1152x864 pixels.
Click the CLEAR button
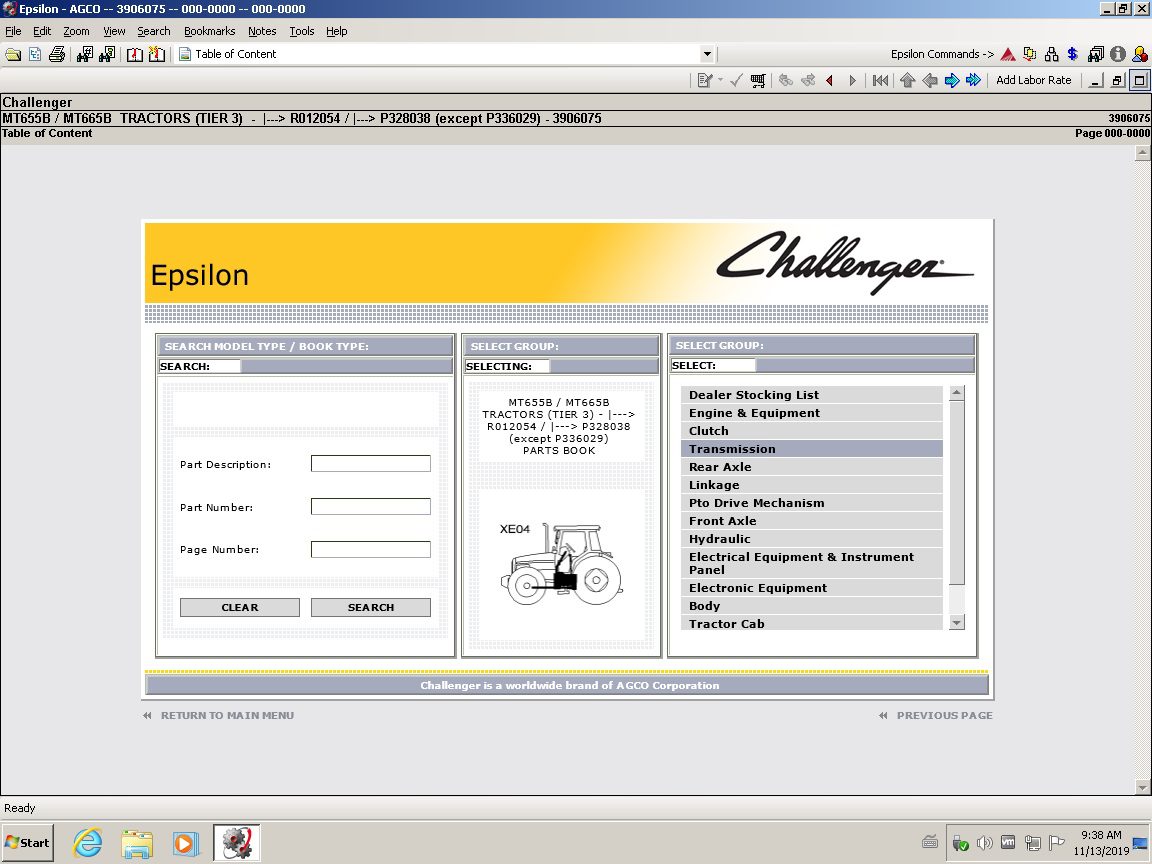pyautogui.click(x=240, y=607)
